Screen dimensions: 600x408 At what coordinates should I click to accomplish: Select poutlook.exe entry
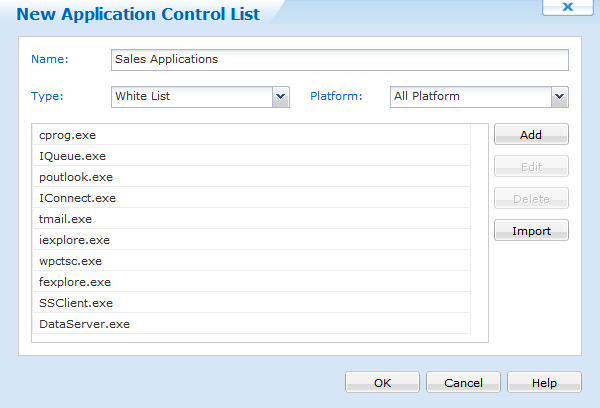tap(251, 177)
